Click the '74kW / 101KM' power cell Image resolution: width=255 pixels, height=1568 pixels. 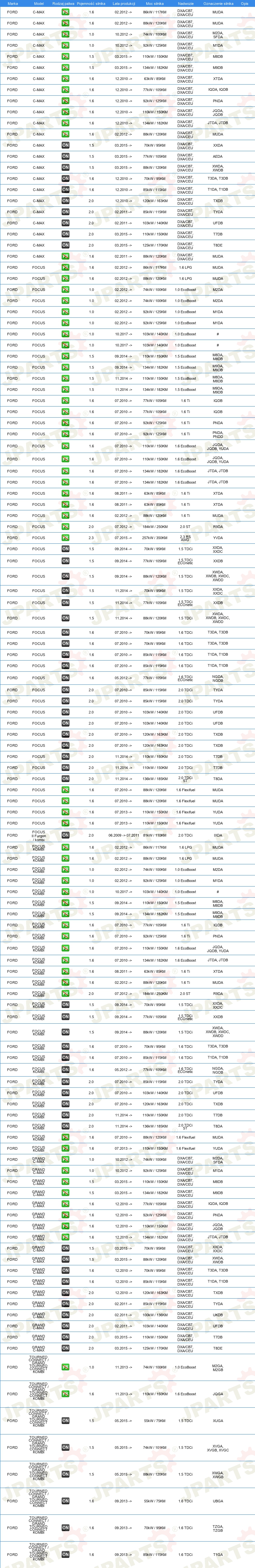(155, 1448)
